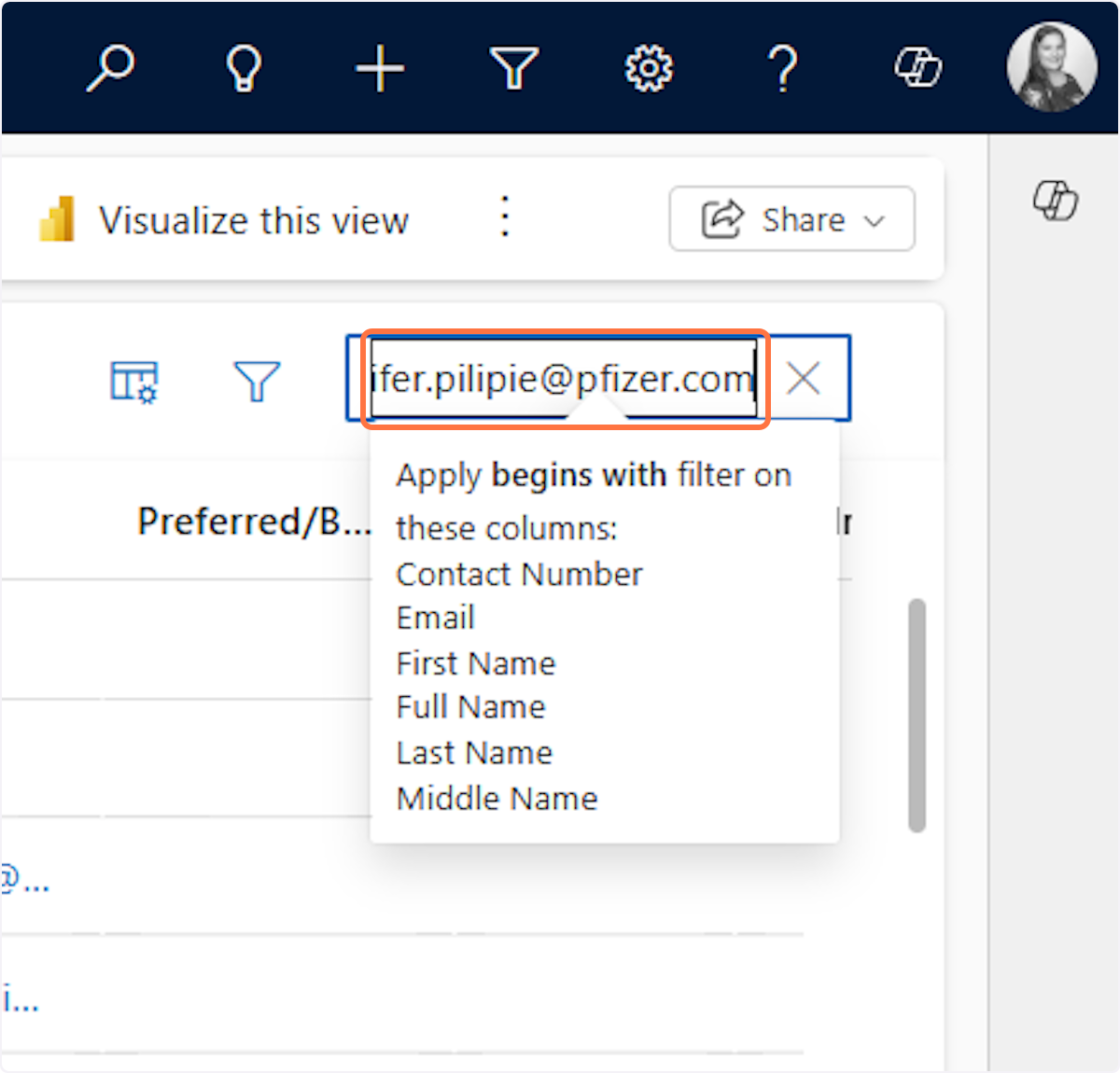Screen dimensions: 1120x1073
Task: Click 'Full Name' in the filter tooltip
Action: [470, 707]
